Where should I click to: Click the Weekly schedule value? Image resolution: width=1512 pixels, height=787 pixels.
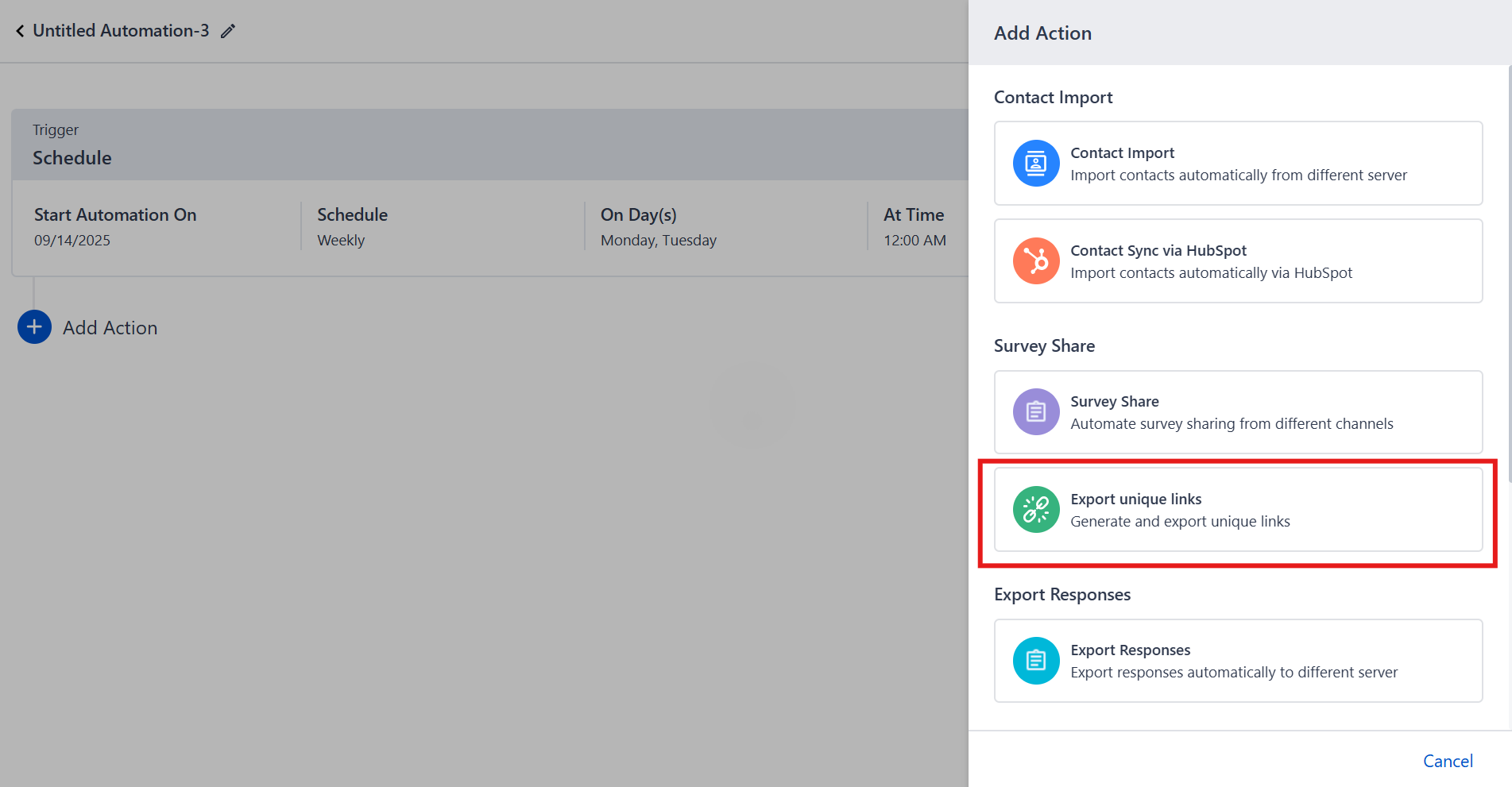[341, 241]
